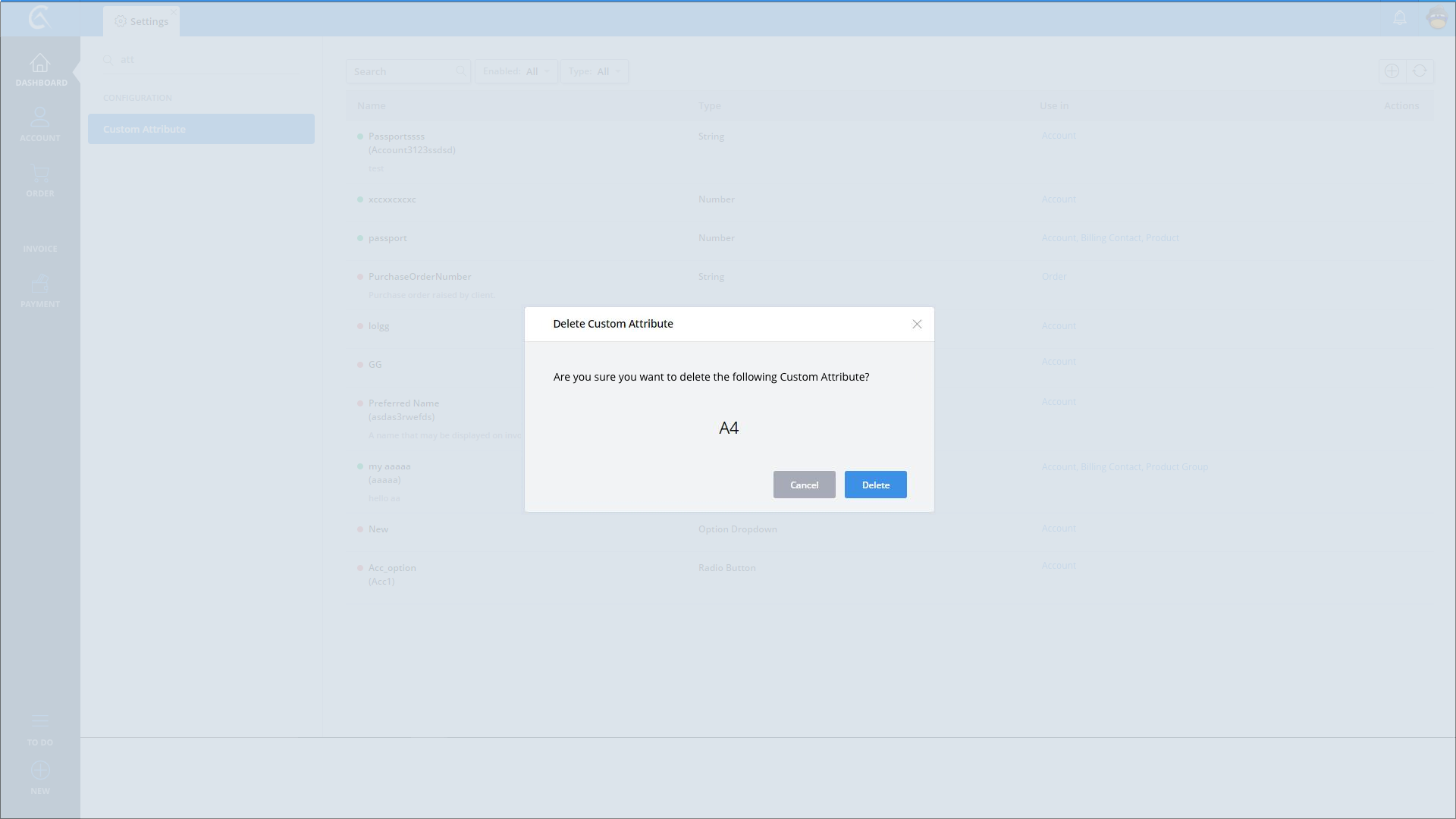Screen dimensions: 1456x819
Task: Click the settings search box containing 'att'
Action: pyautogui.click(x=205, y=59)
